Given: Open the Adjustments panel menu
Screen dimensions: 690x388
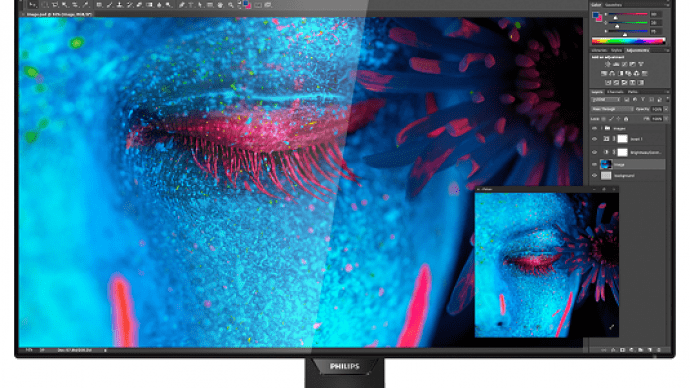Looking at the screenshot, I should (668, 51).
